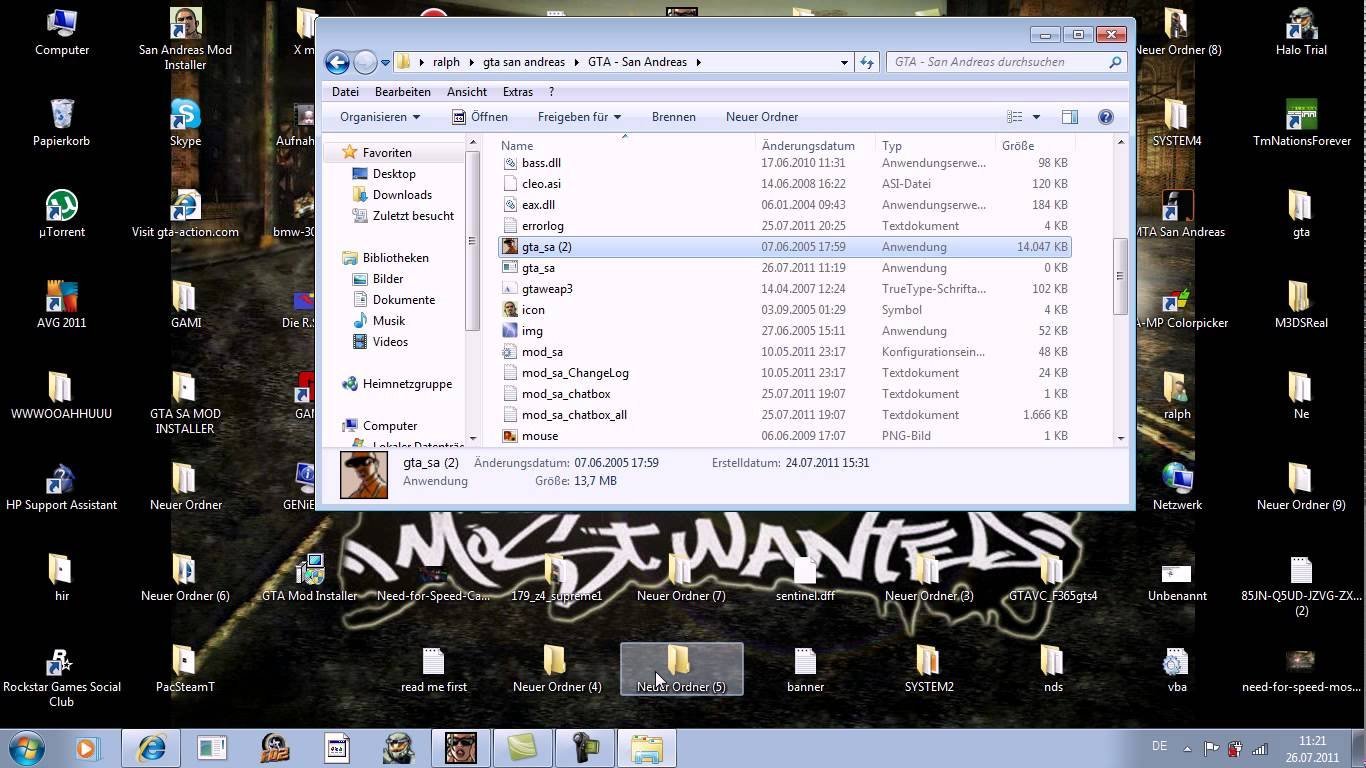Open the ? help menu

tap(551, 92)
